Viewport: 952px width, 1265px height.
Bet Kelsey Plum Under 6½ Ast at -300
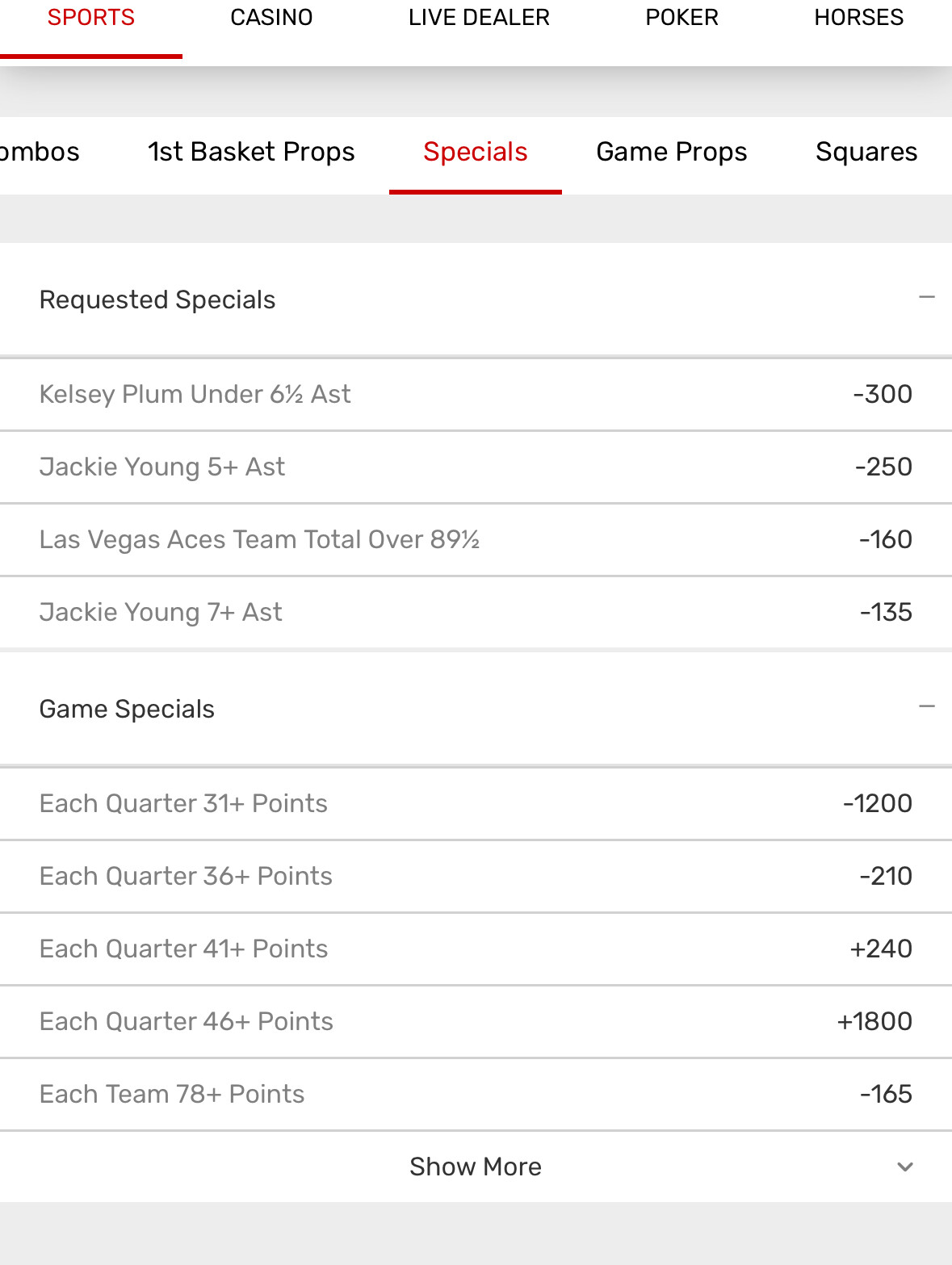coord(882,394)
